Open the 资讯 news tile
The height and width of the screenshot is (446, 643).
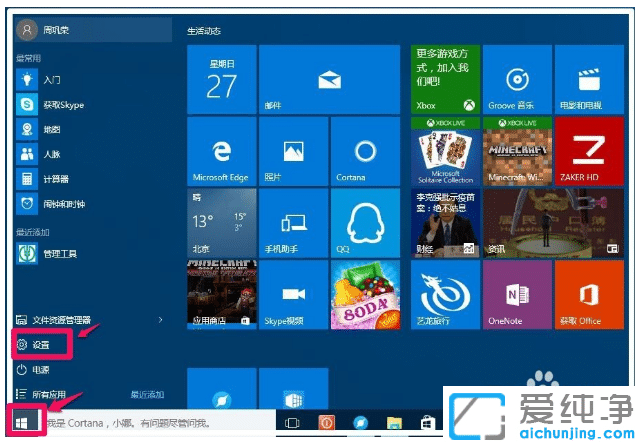[x=553, y=223]
